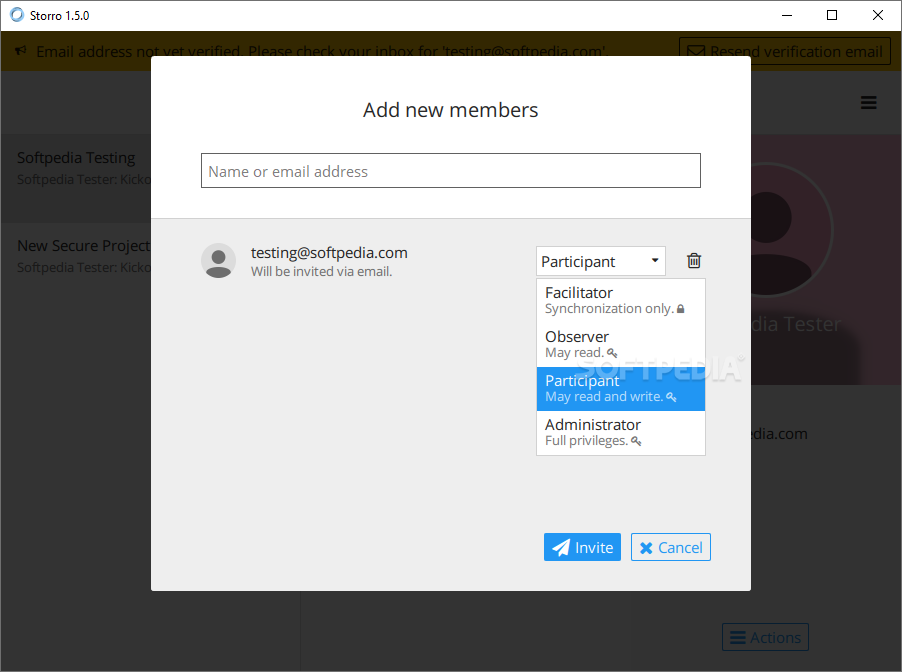Open the Participant role dropdown
902x672 pixels.
601,261
